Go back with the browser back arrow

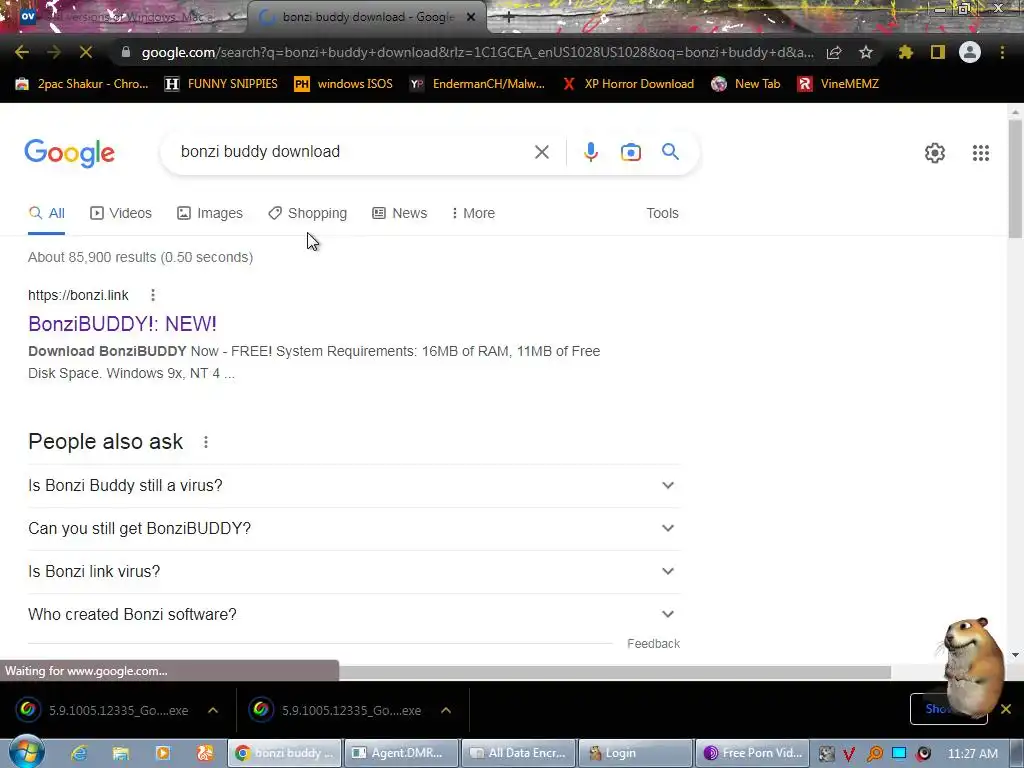tap(22, 52)
